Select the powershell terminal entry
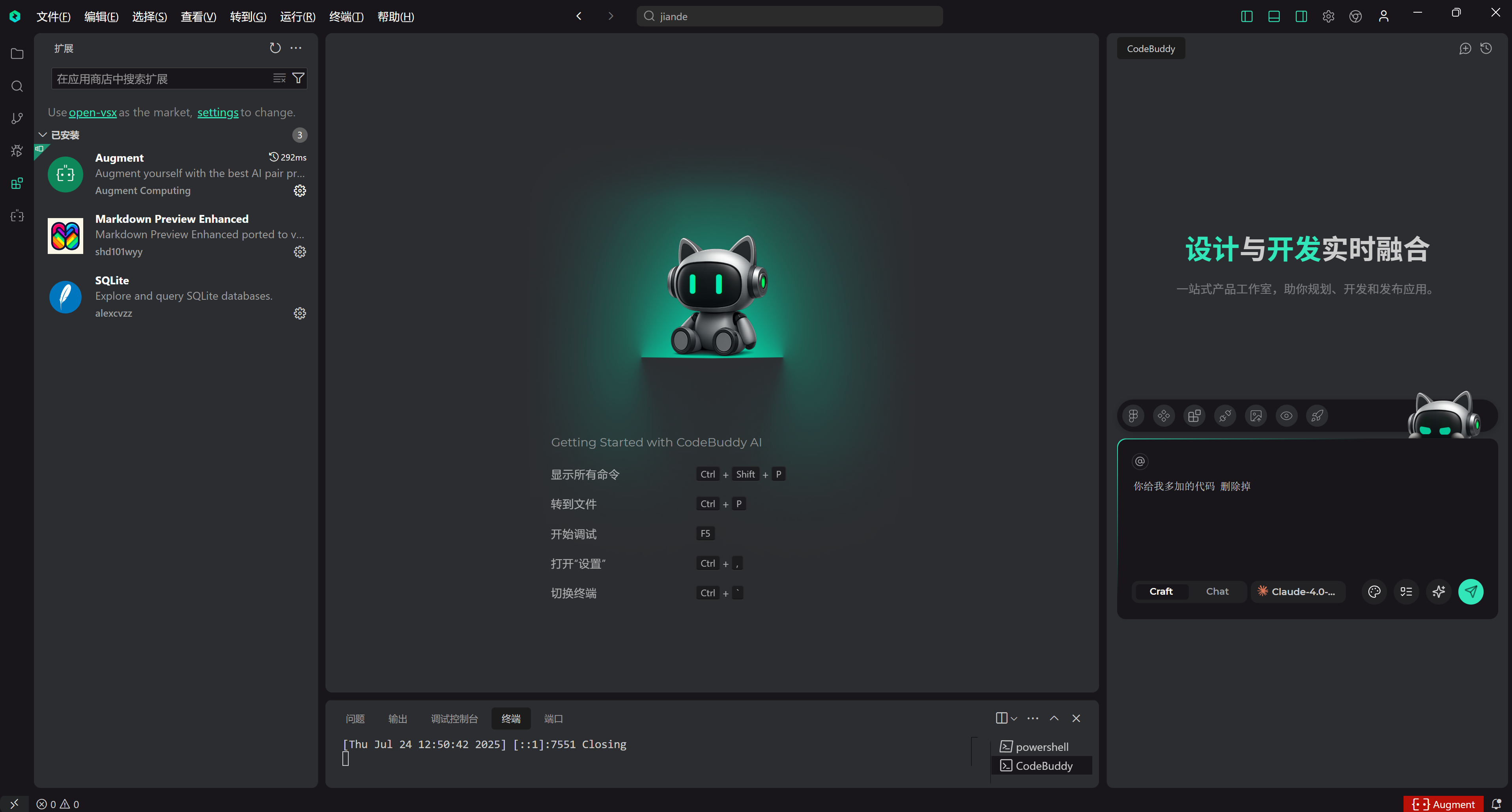 point(1041,747)
